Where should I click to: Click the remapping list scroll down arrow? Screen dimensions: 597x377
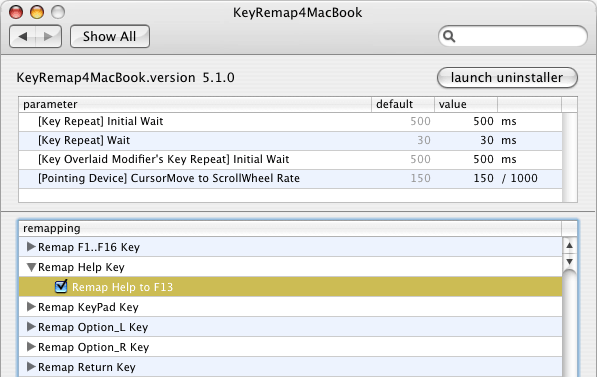(570, 261)
